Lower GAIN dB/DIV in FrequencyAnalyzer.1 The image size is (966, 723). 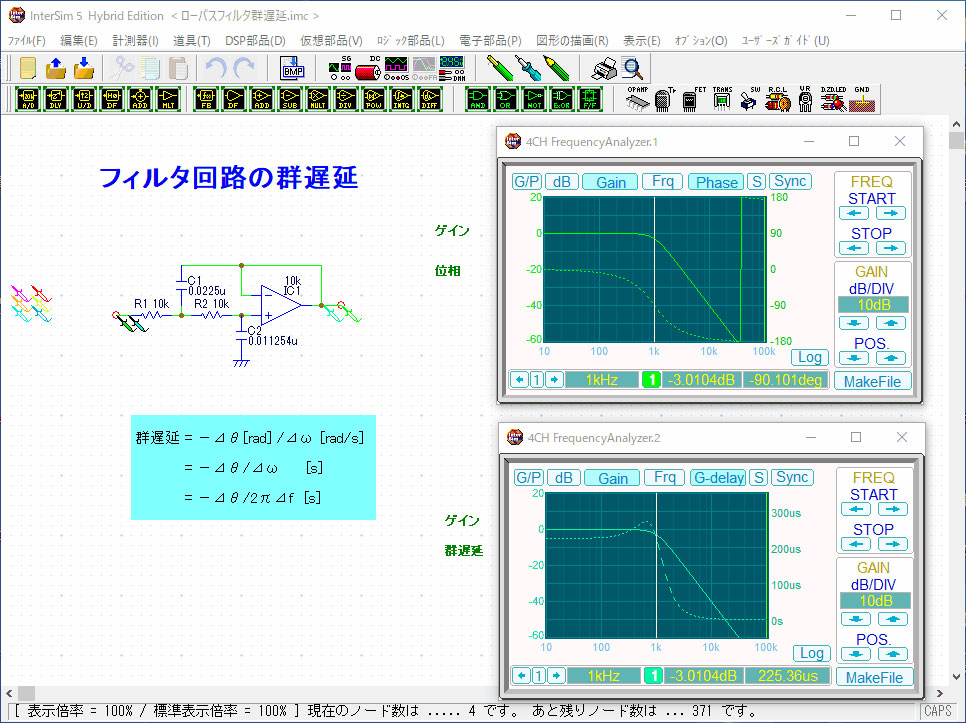[854, 323]
